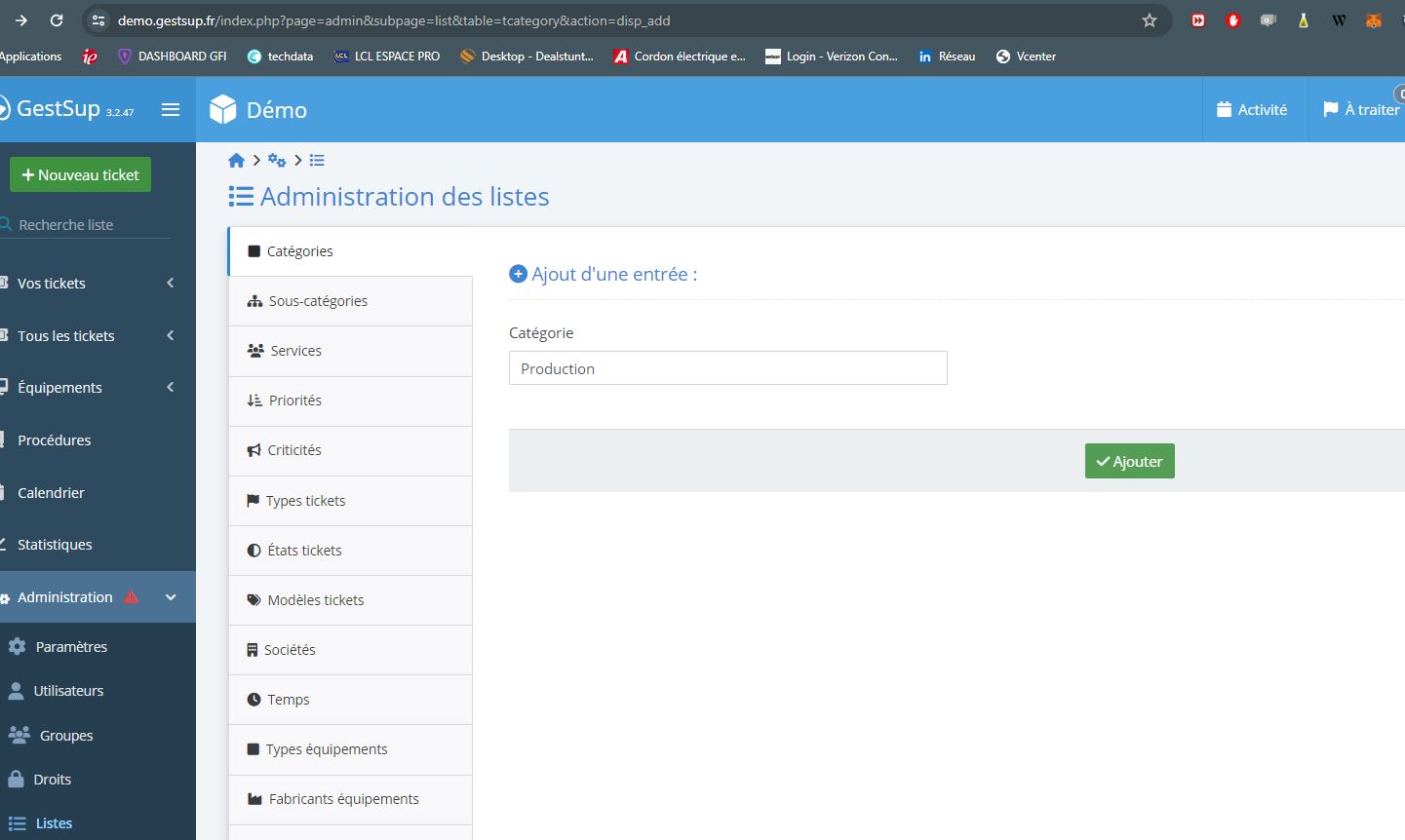Open the Catégories tab
Viewport: 1405px width, 840px height.
(351, 251)
